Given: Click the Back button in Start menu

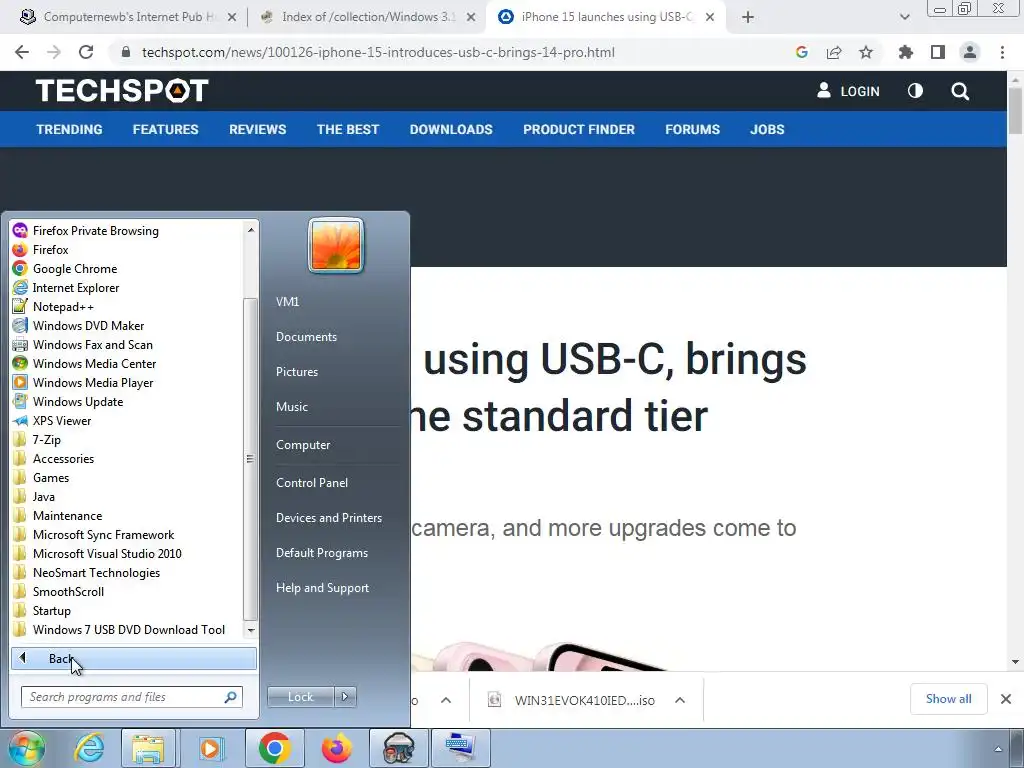Looking at the screenshot, I should pos(134,659).
